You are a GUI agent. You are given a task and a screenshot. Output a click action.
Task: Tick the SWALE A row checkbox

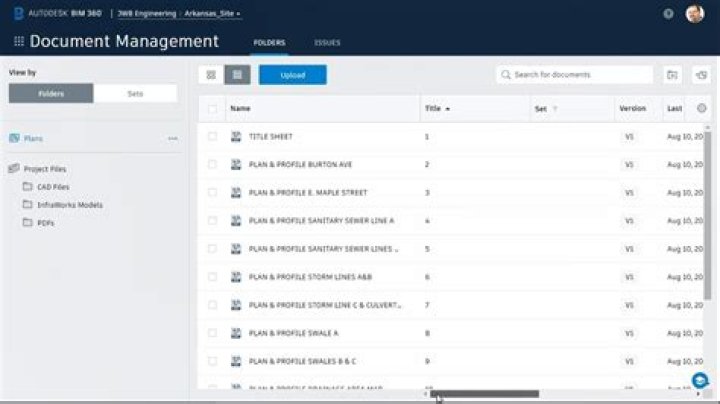point(212,333)
